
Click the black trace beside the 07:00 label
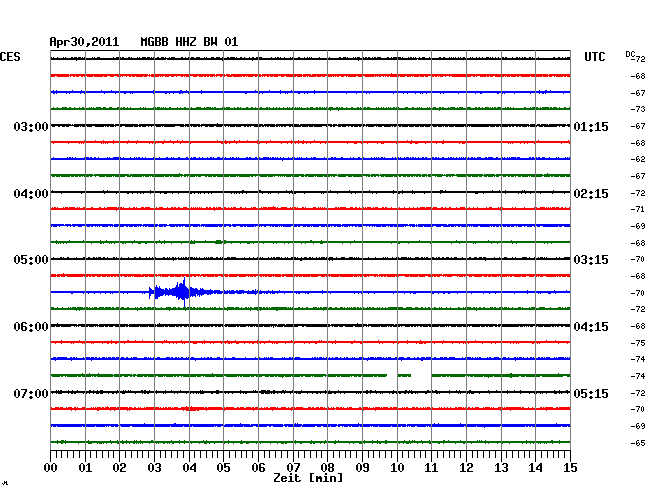310,392
